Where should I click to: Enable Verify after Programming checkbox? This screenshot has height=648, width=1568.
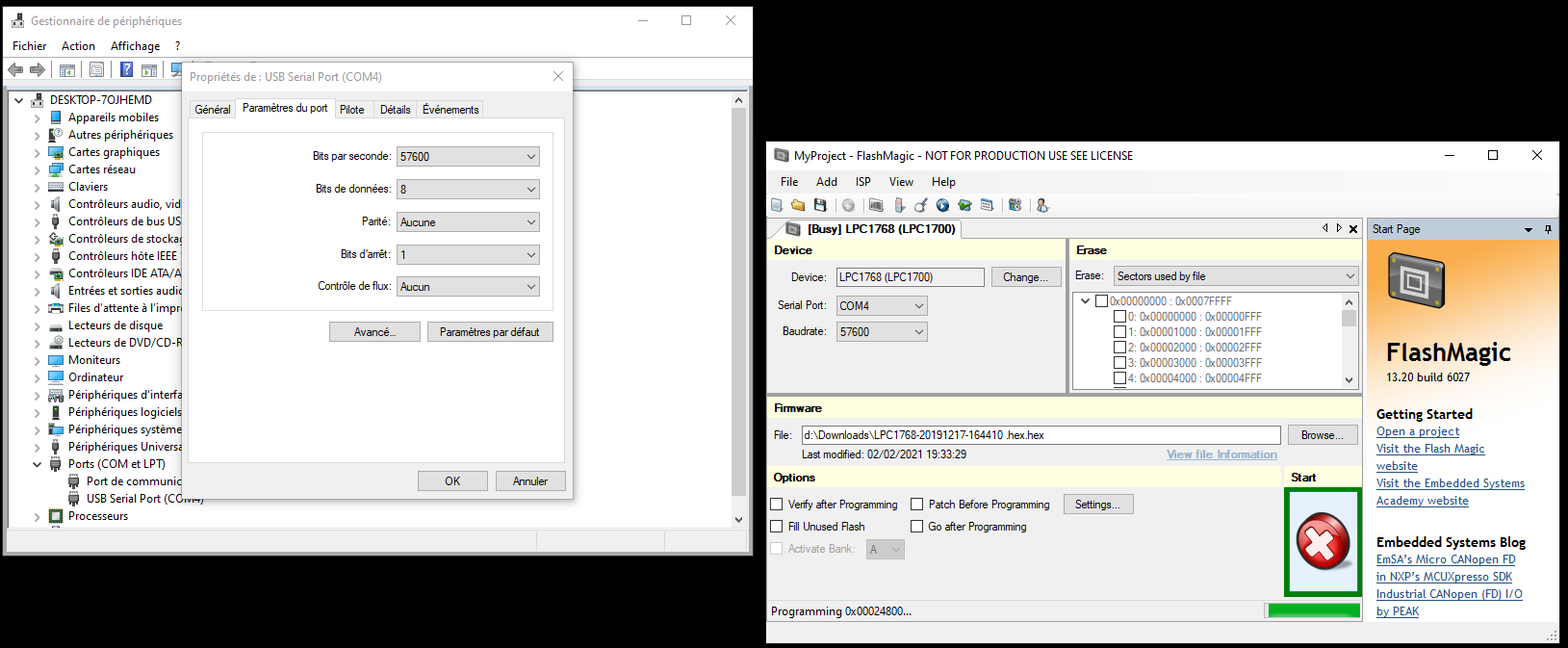(x=777, y=505)
